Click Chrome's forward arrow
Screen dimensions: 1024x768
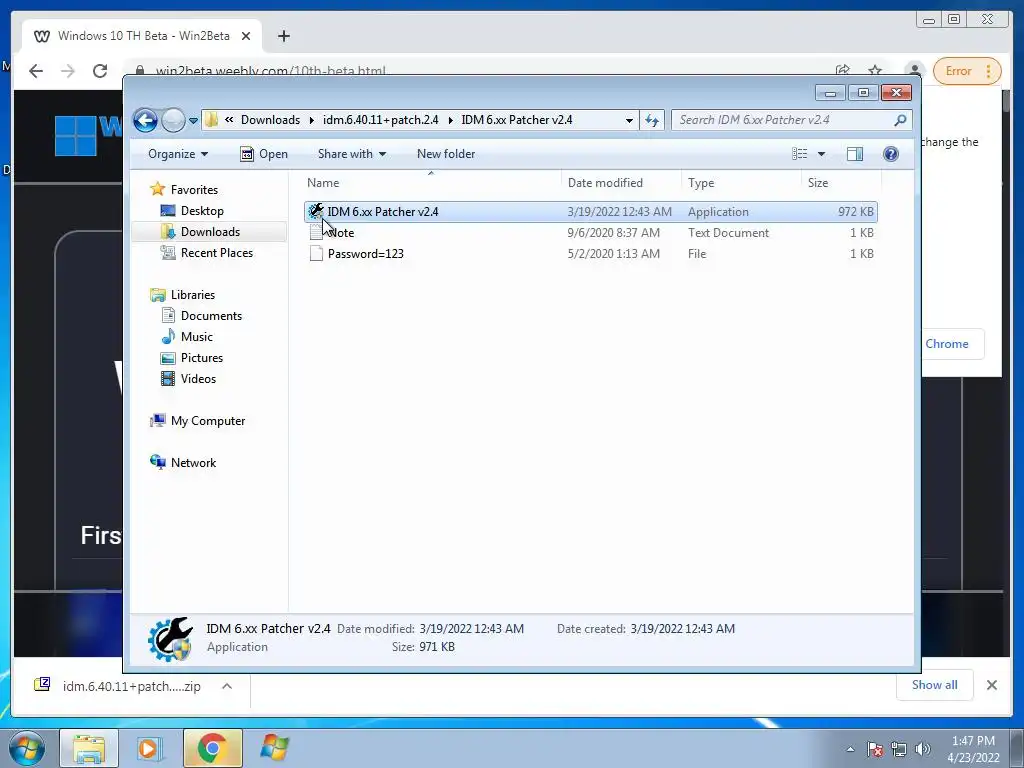pyautogui.click(x=68, y=71)
